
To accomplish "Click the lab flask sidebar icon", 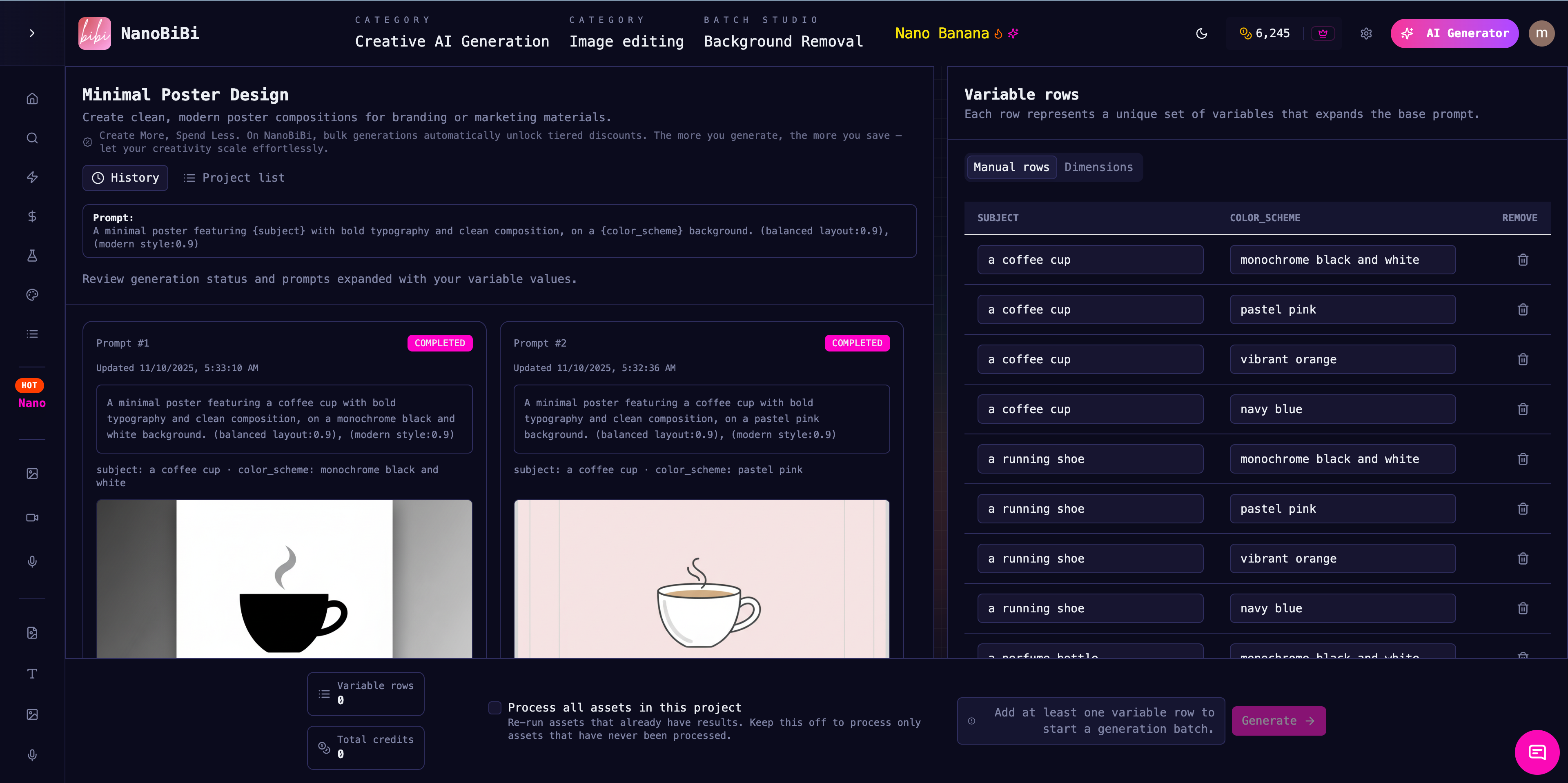I will click(x=32, y=256).
